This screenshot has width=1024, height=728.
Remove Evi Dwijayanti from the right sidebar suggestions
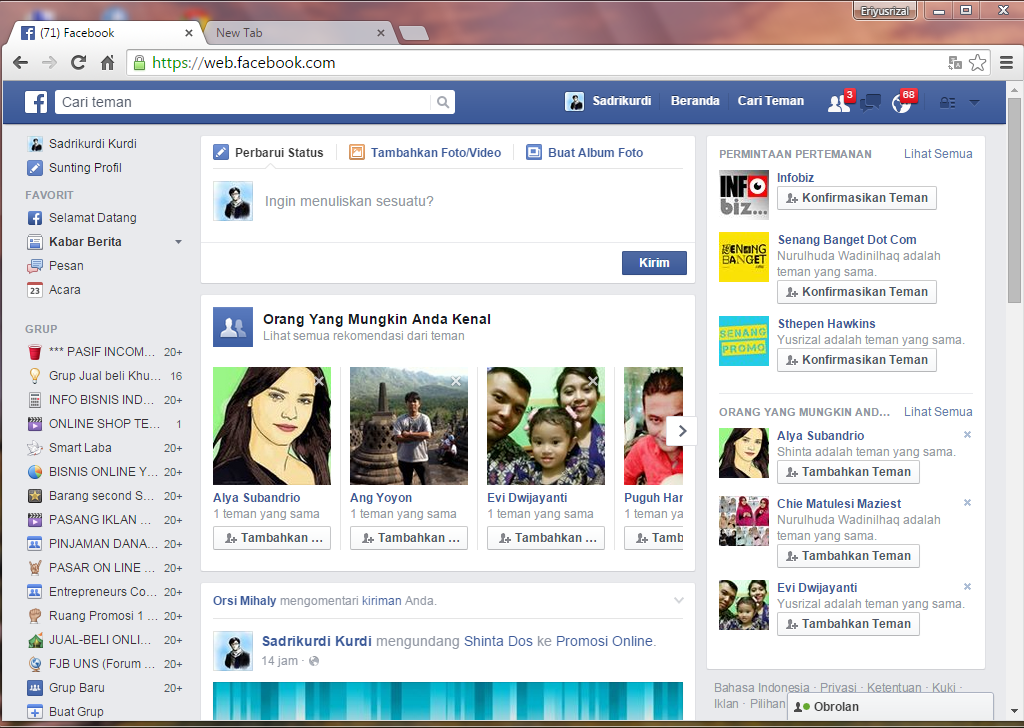(967, 586)
